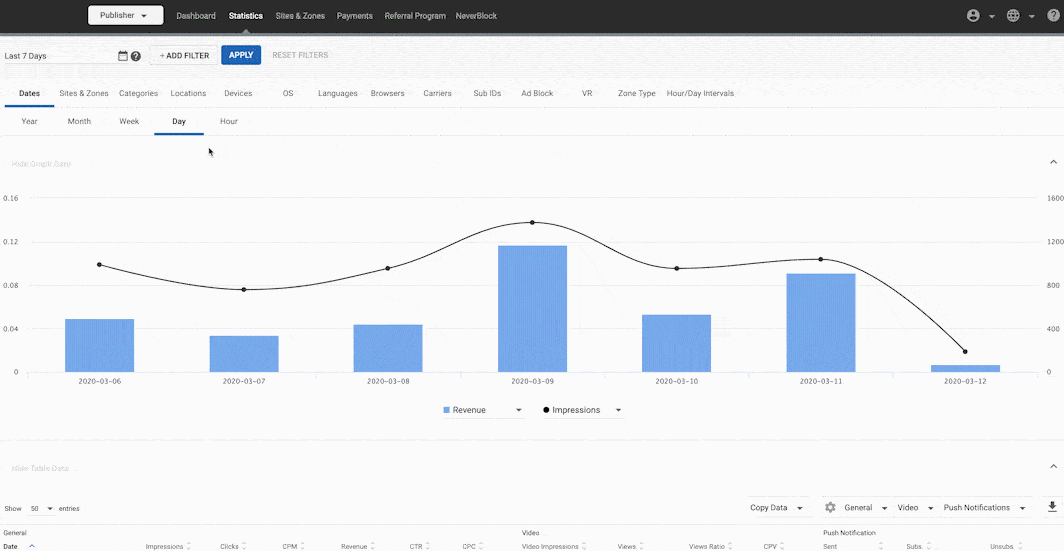
Task: Select the Locations tab
Action: [188, 93]
